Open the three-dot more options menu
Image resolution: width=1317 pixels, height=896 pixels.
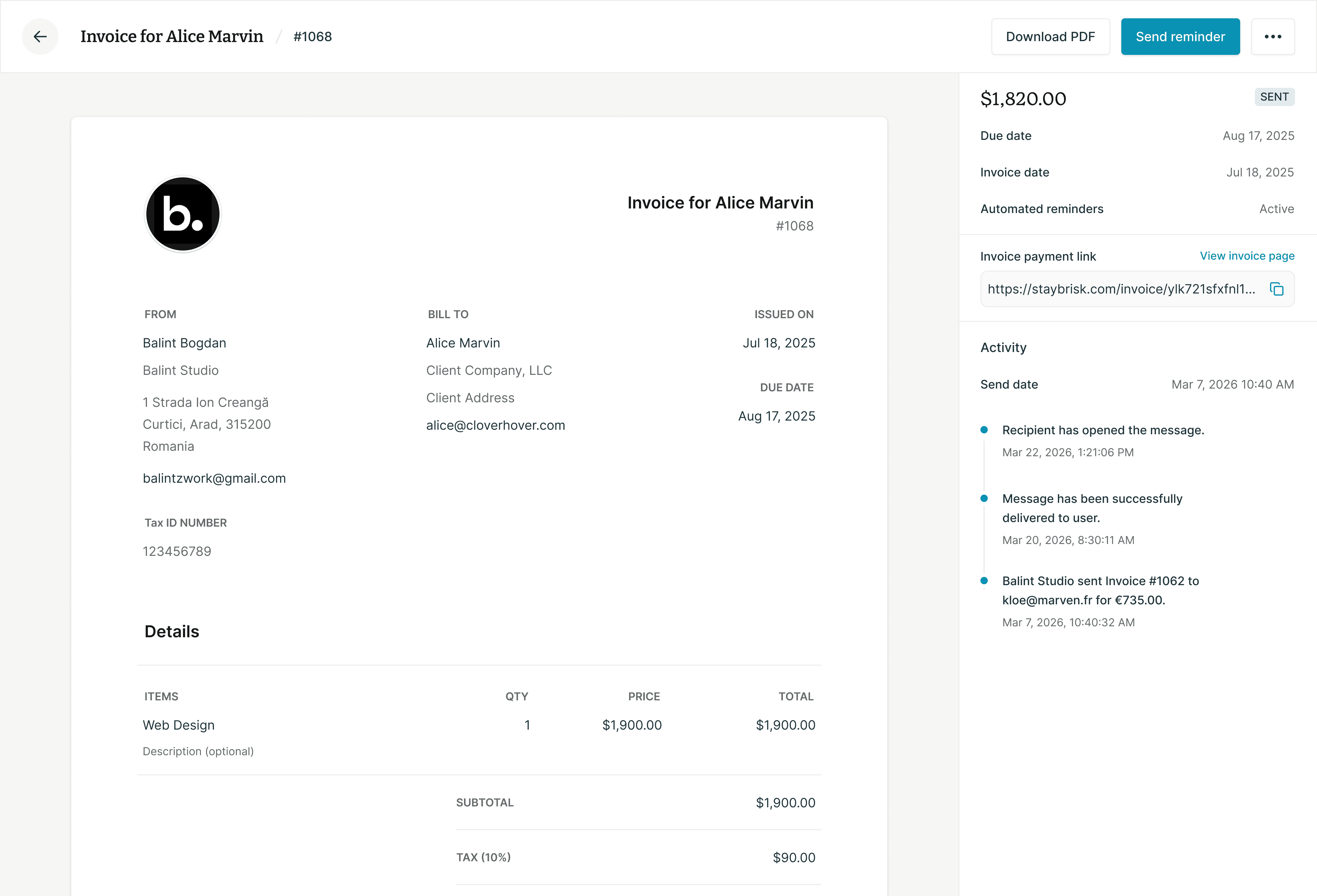[1273, 37]
